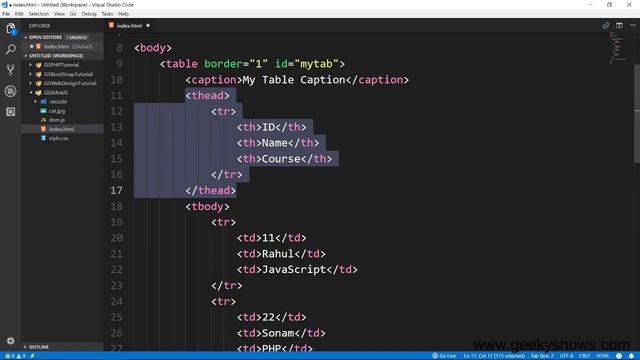This screenshot has height=360, width=640.
Task: Expand the .vscode folder
Action: point(58,102)
